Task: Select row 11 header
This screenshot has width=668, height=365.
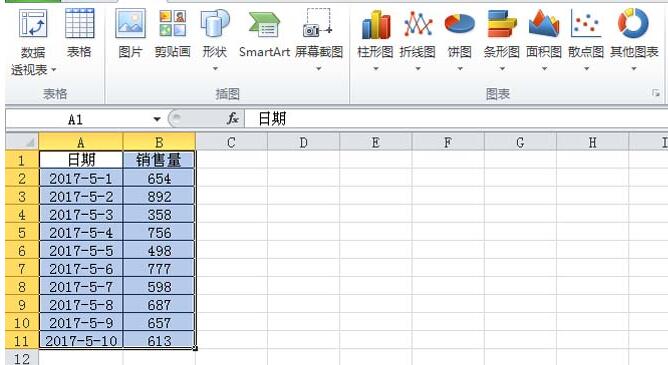Action: [x=22, y=341]
